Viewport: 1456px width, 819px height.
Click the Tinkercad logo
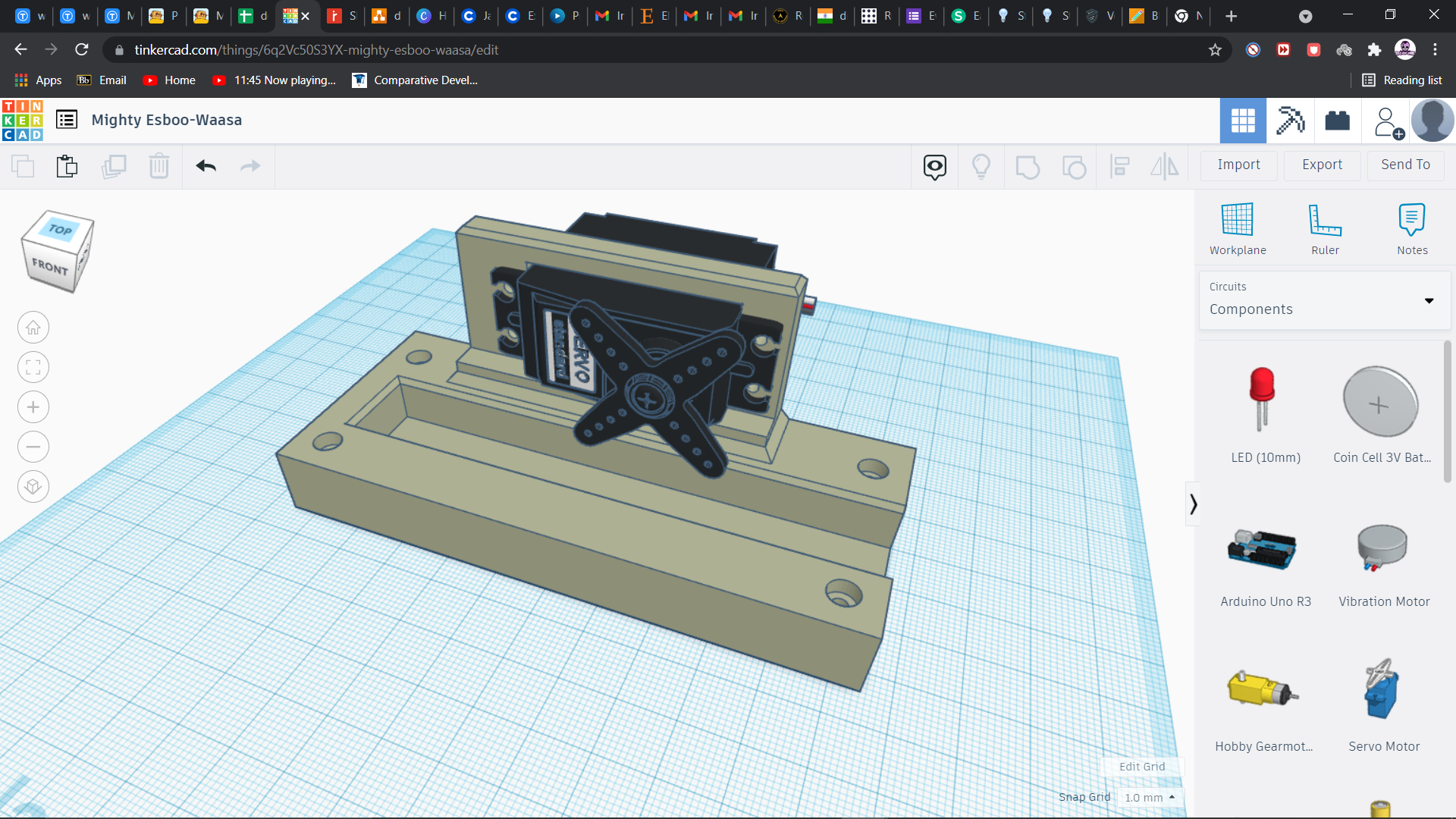22,121
